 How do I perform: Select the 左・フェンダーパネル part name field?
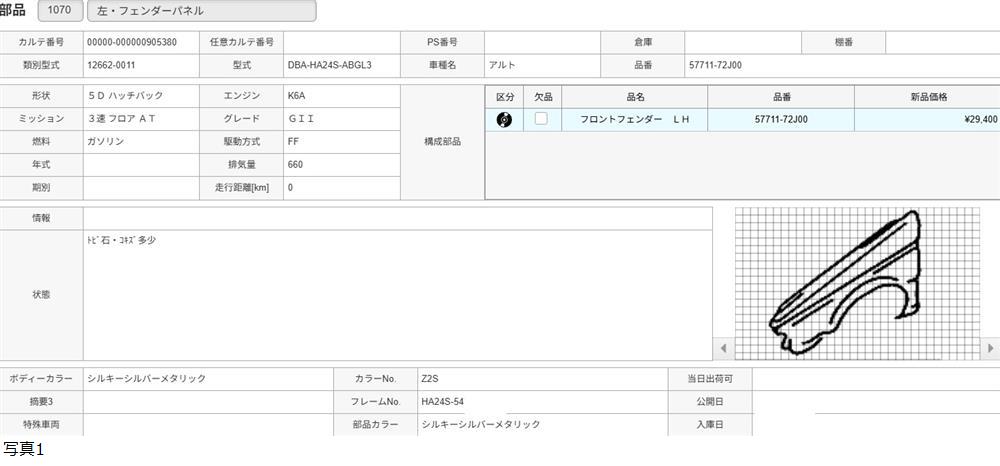201,11
